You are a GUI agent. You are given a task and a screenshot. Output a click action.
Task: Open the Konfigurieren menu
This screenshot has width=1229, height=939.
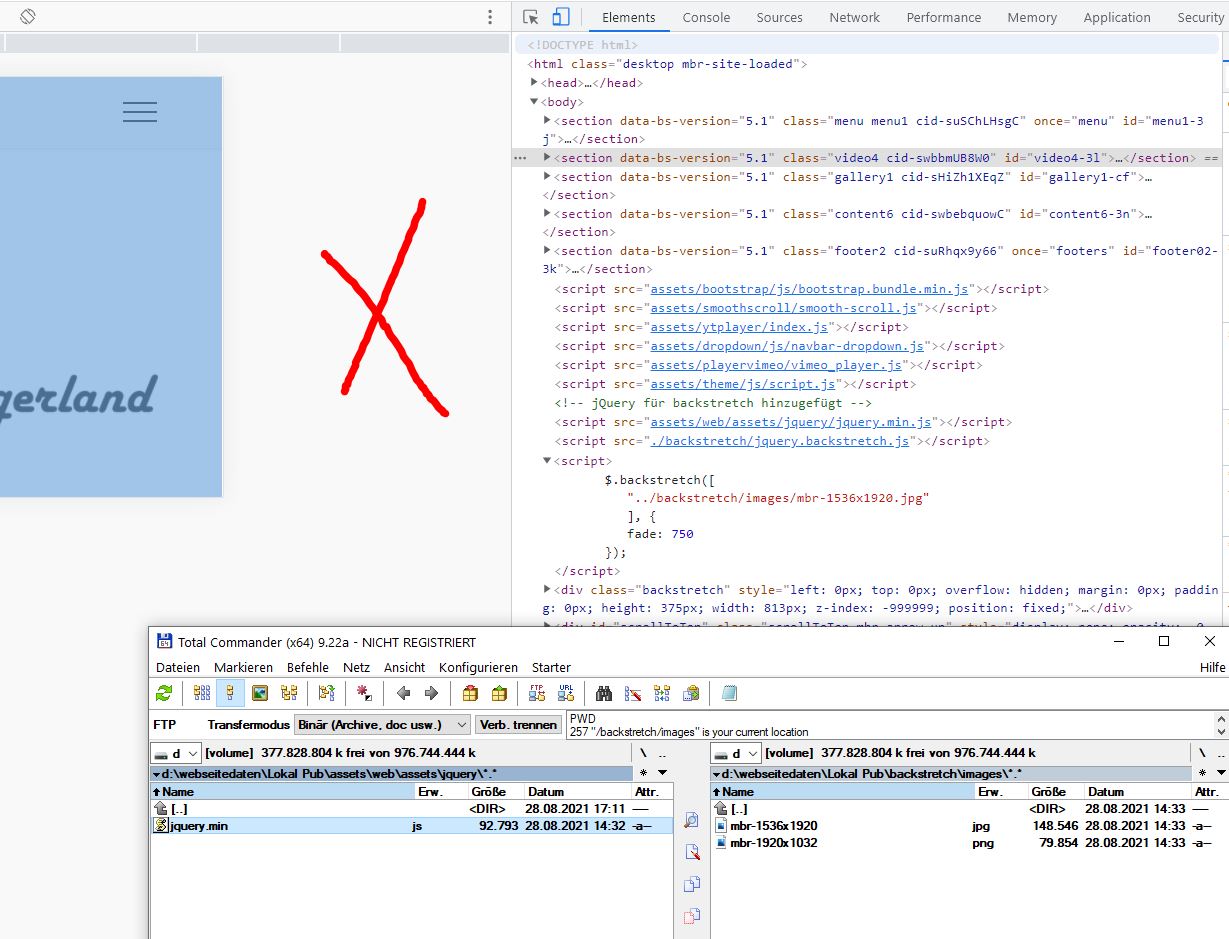pos(478,667)
